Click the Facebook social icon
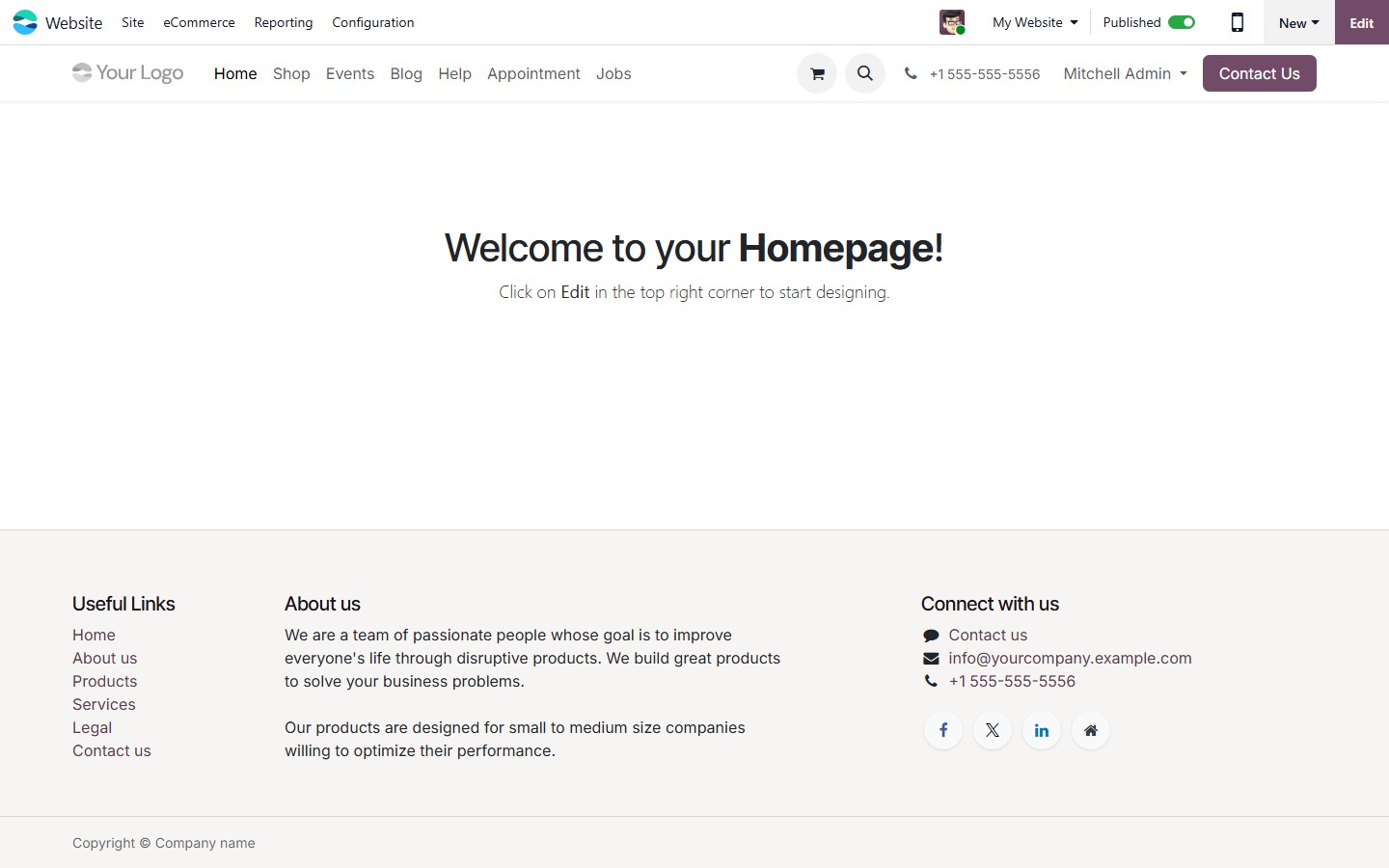The image size is (1389, 868). click(x=942, y=730)
